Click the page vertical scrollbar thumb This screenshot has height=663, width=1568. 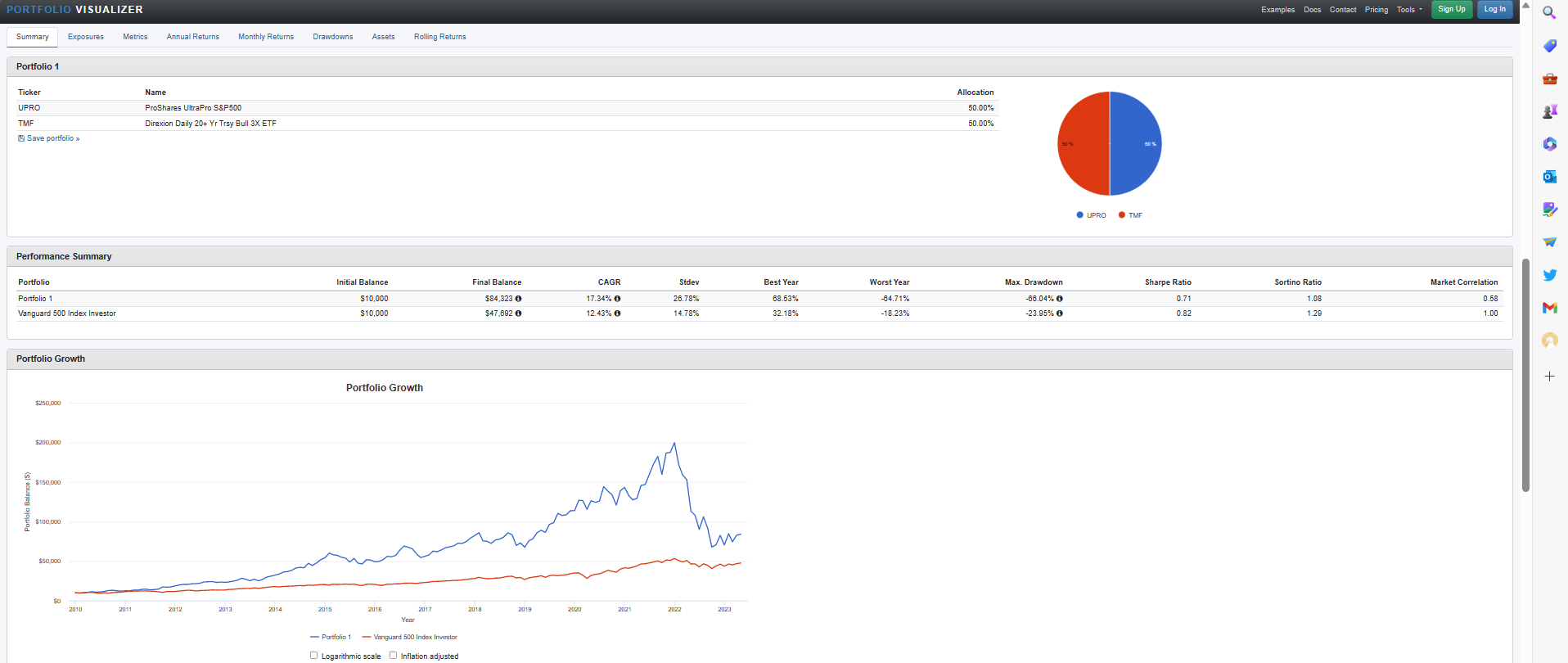point(1525,375)
